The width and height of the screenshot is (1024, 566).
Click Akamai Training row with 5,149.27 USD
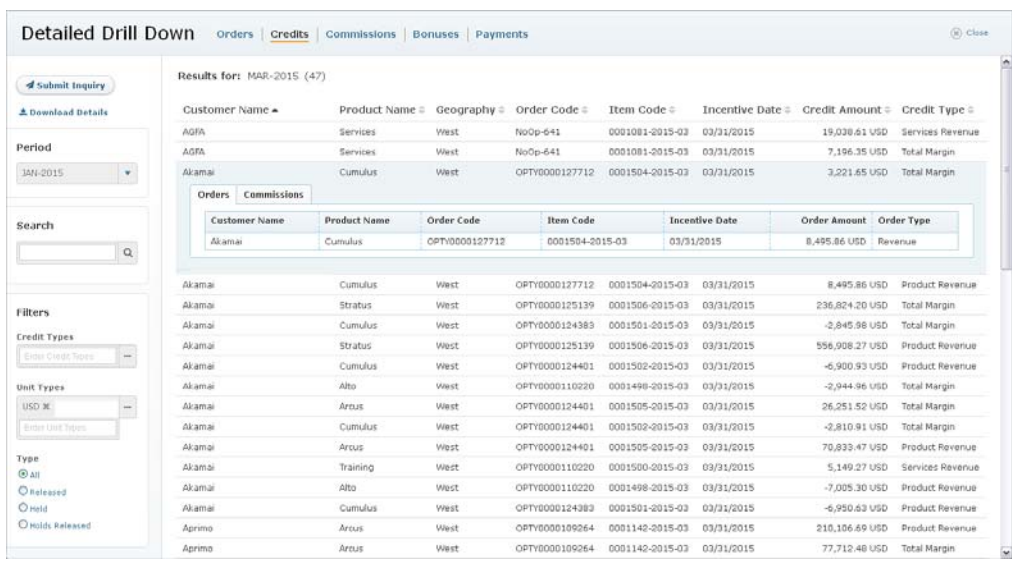[581, 467]
